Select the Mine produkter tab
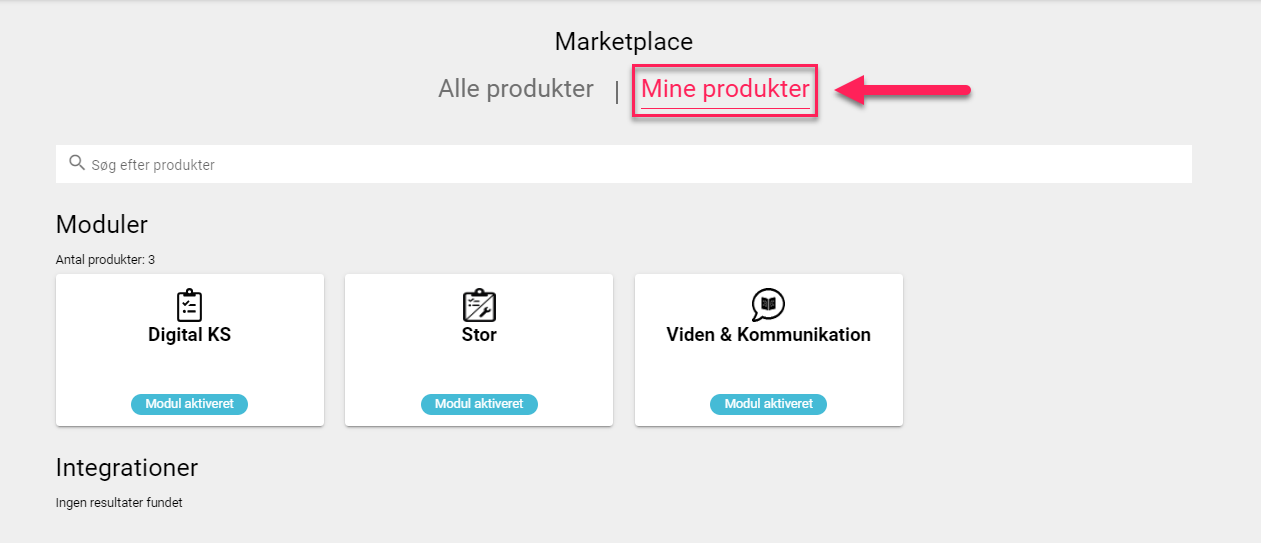Image resolution: width=1261 pixels, height=543 pixels. [x=725, y=90]
